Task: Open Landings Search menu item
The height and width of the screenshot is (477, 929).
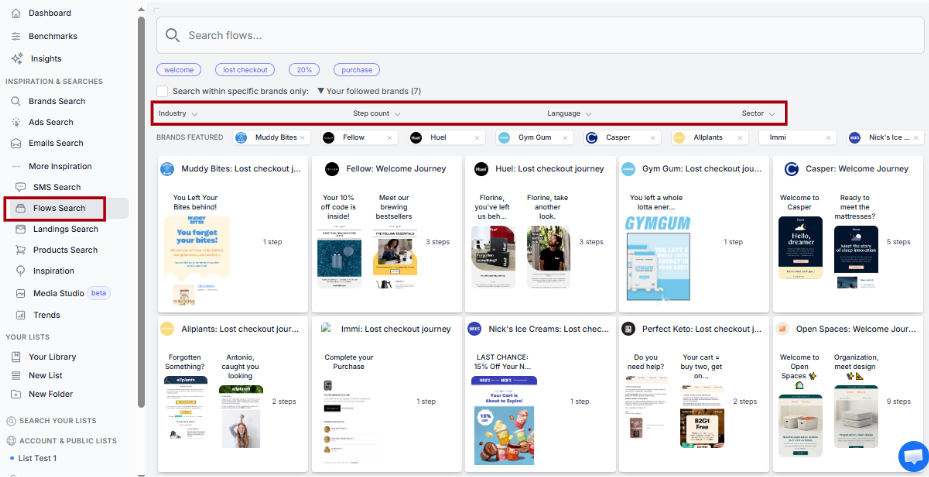Action: [65, 229]
